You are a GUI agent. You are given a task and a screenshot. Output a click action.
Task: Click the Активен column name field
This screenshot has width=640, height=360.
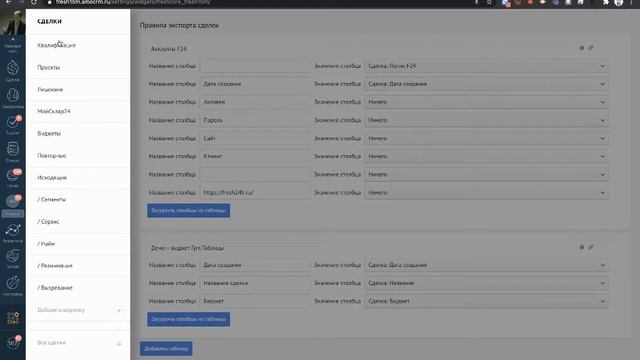pyautogui.click(x=255, y=102)
